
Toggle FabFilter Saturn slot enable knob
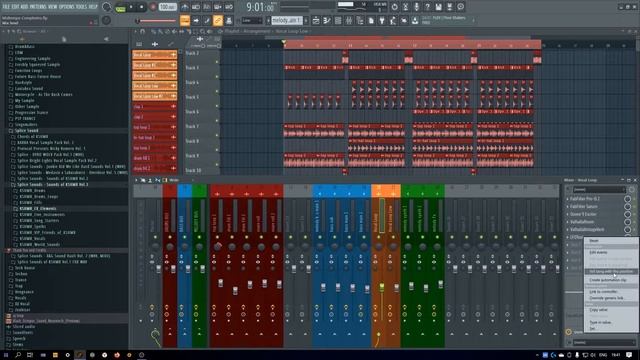(x=627, y=207)
